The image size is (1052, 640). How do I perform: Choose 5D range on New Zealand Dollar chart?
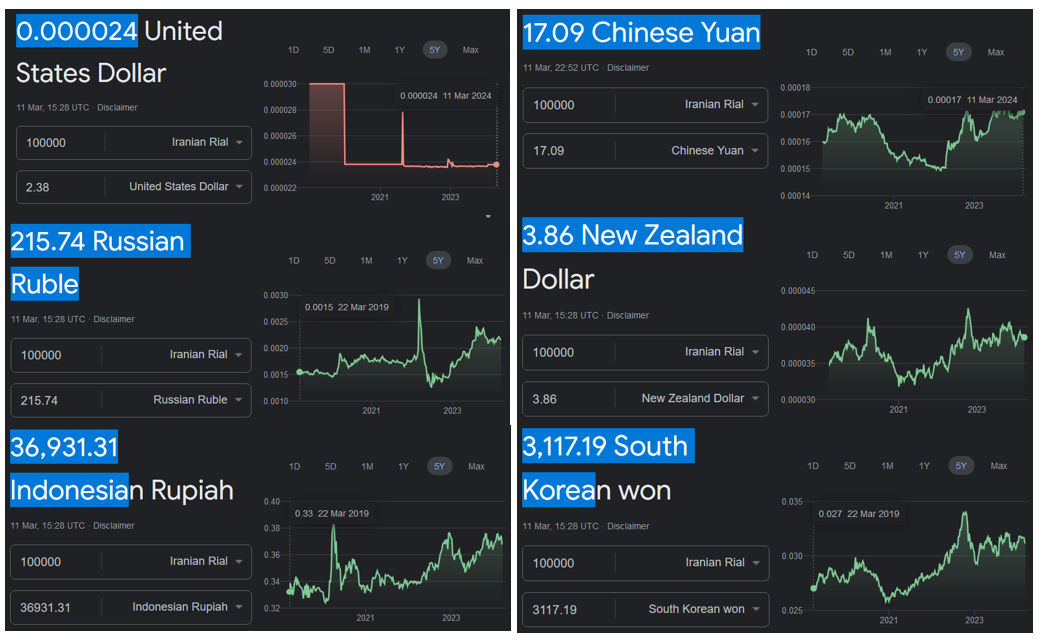click(x=849, y=255)
